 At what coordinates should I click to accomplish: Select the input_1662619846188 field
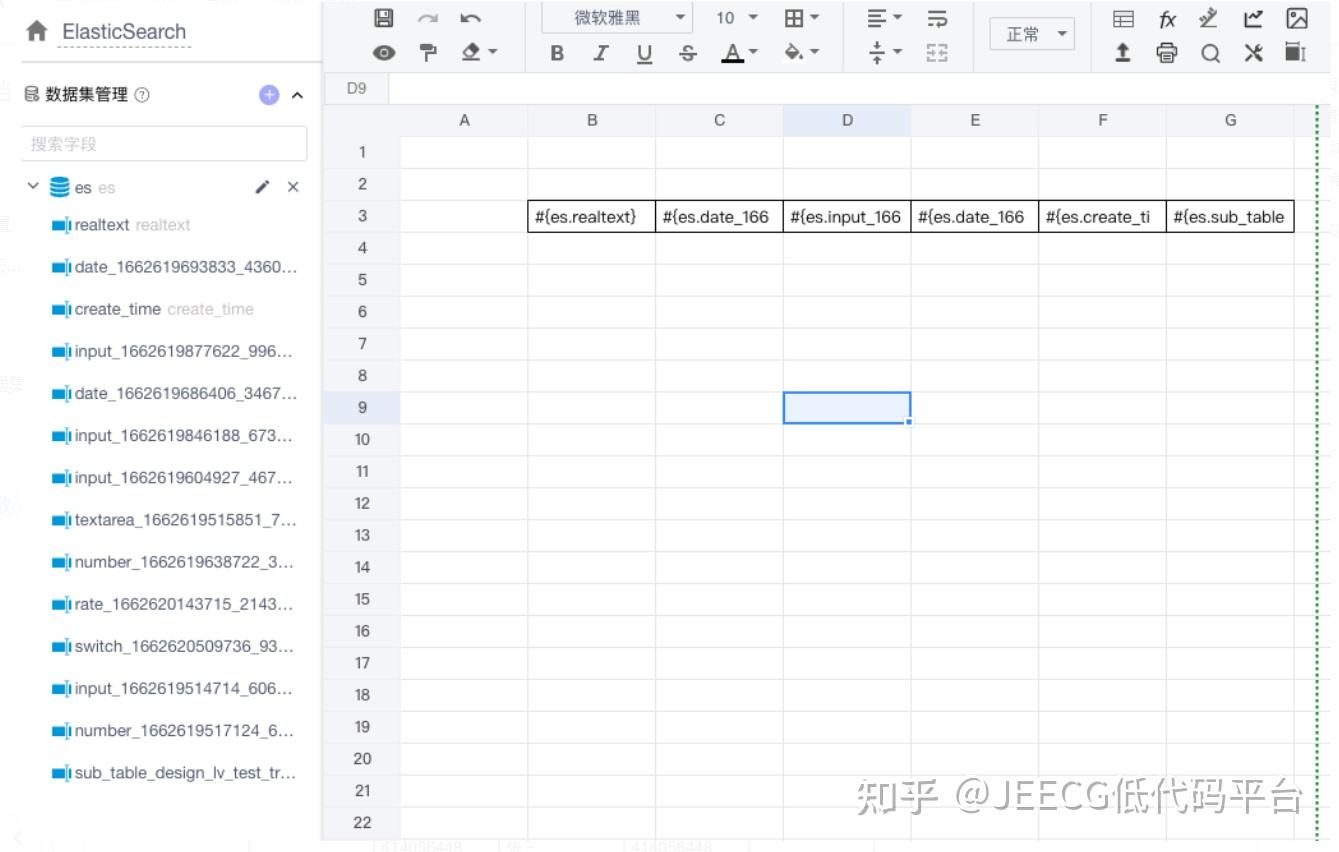click(172, 435)
